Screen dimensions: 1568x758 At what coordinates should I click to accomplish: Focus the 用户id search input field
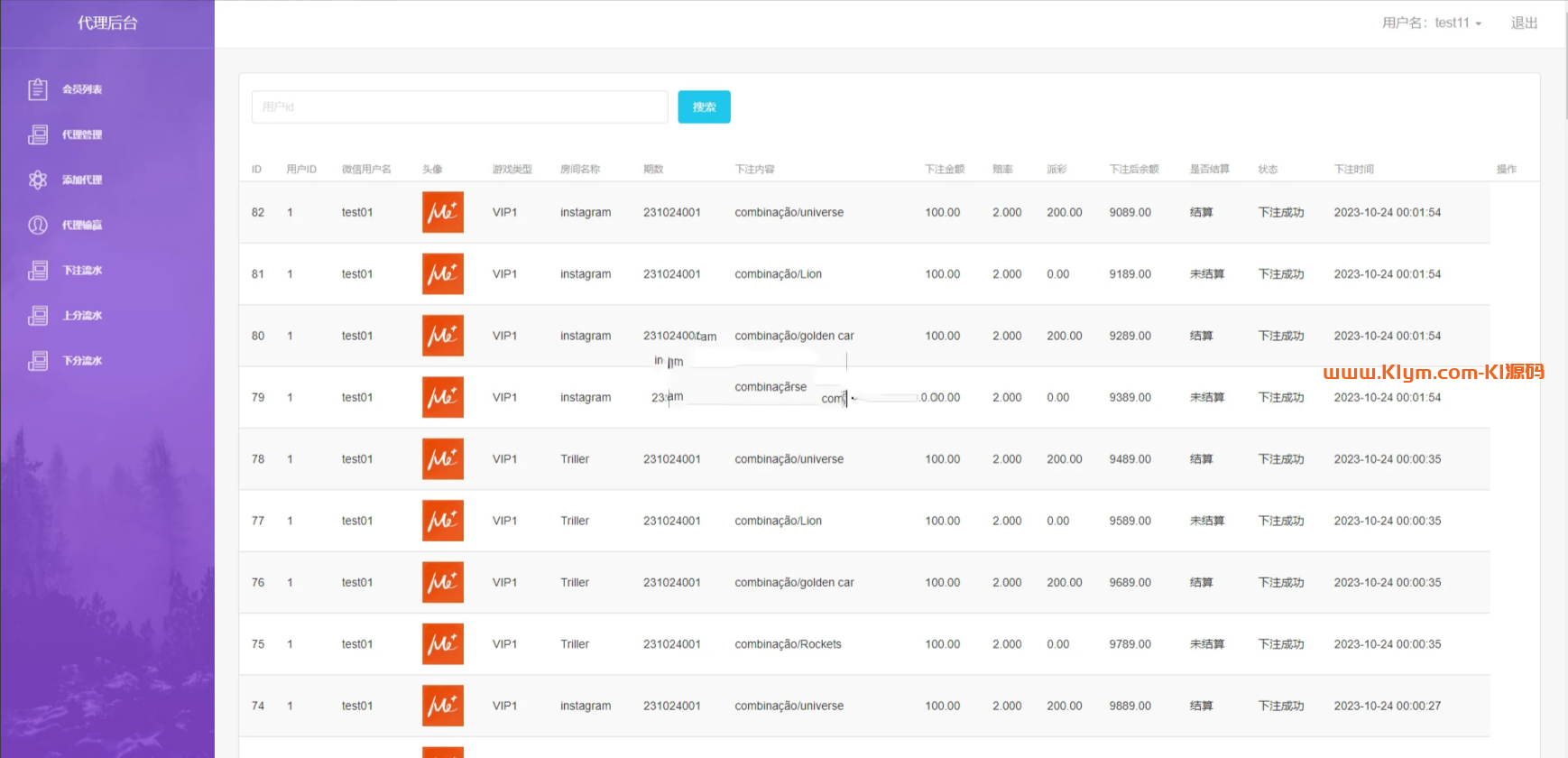459,106
